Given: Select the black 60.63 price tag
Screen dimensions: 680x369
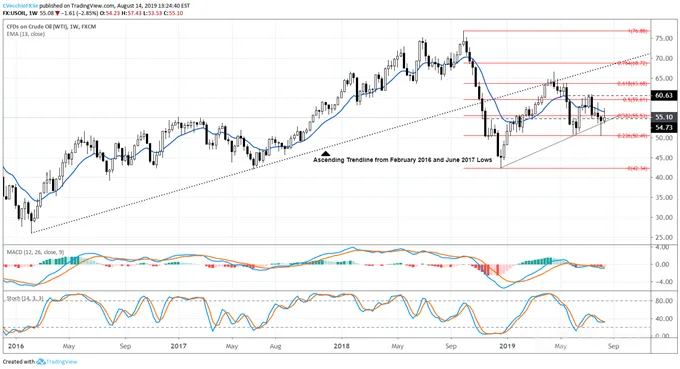Looking at the screenshot, I should 664,95.
